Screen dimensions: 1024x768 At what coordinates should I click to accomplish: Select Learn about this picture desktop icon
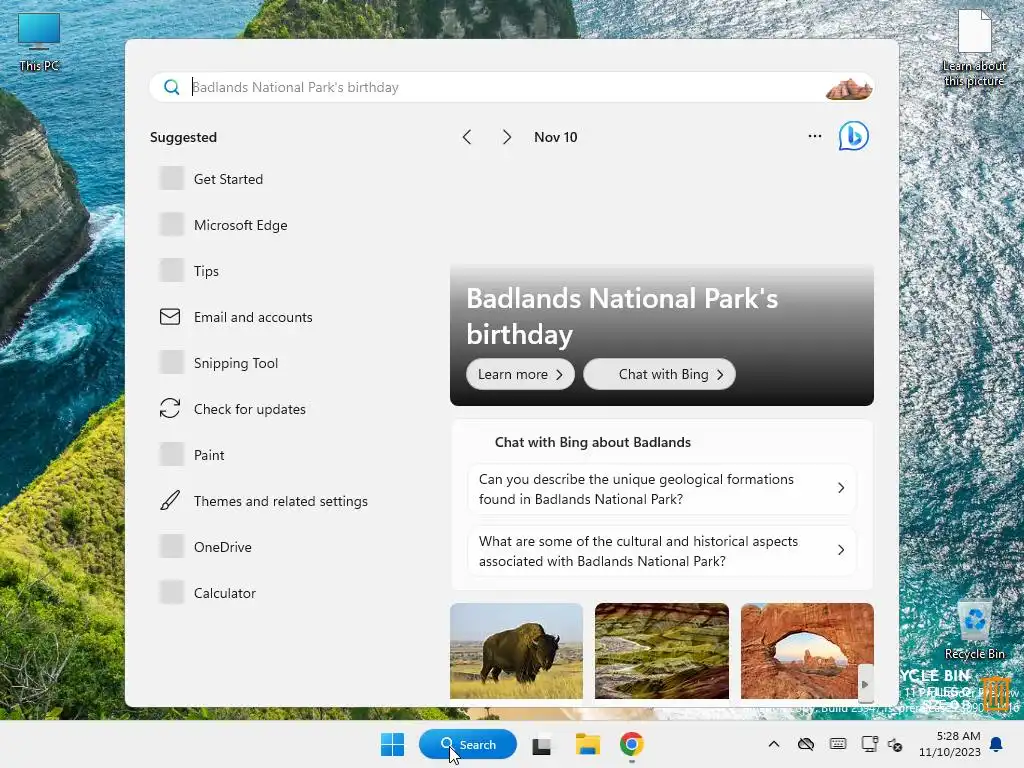point(974,48)
